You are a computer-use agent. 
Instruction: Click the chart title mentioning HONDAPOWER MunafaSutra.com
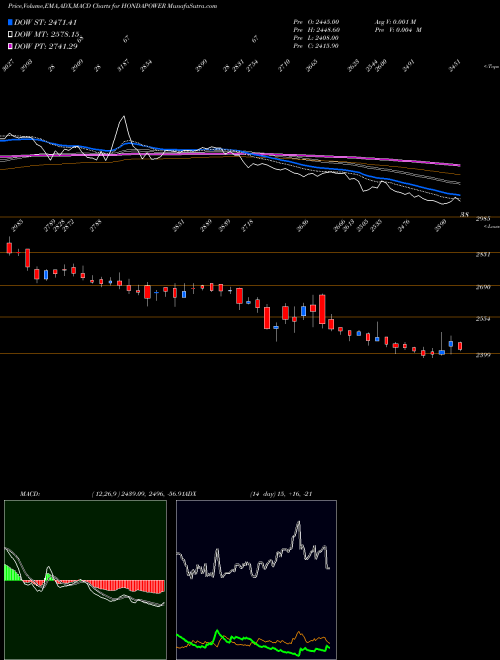tap(112, 6)
